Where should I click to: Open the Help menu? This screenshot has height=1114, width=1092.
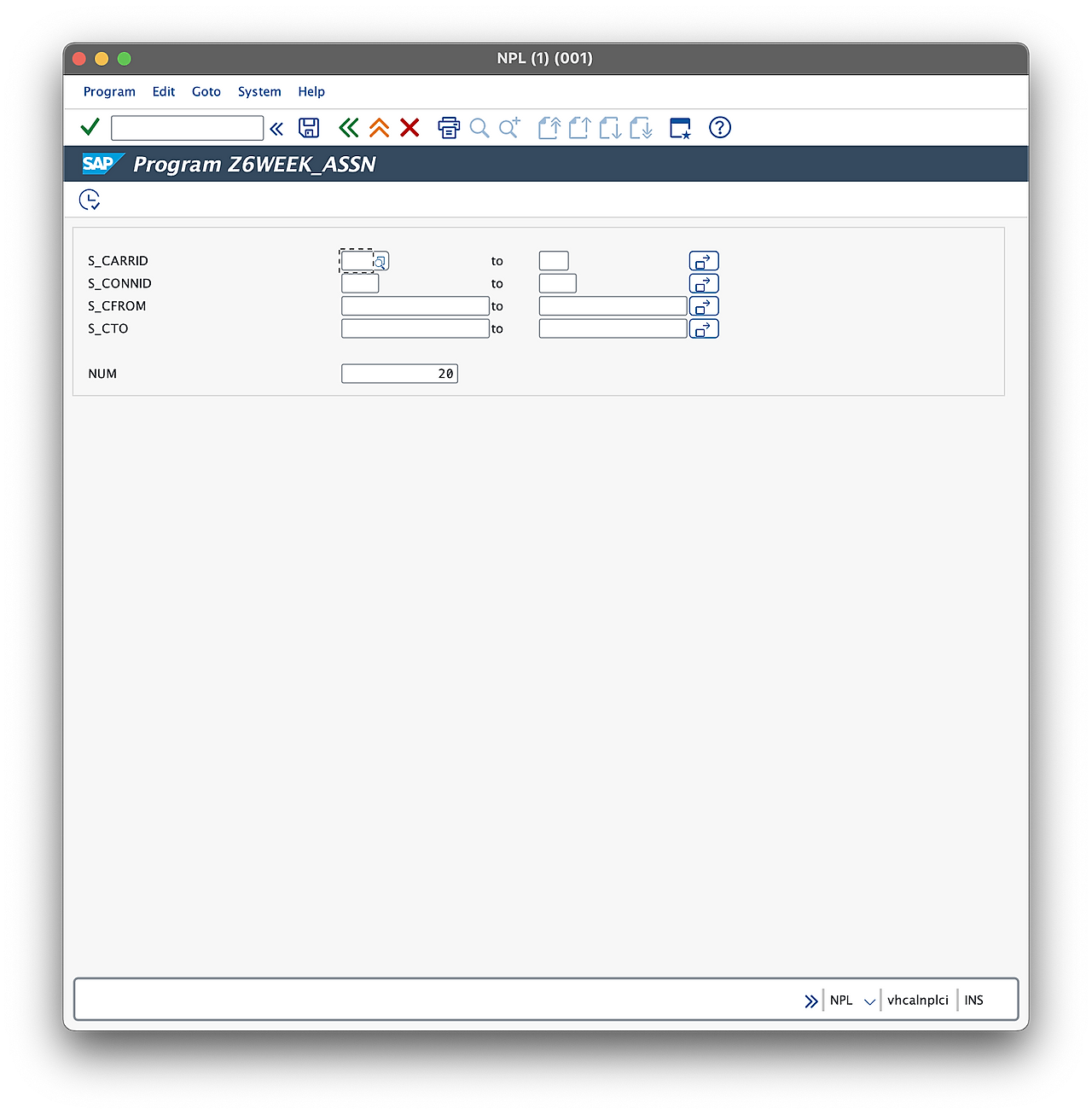click(311, 91)
